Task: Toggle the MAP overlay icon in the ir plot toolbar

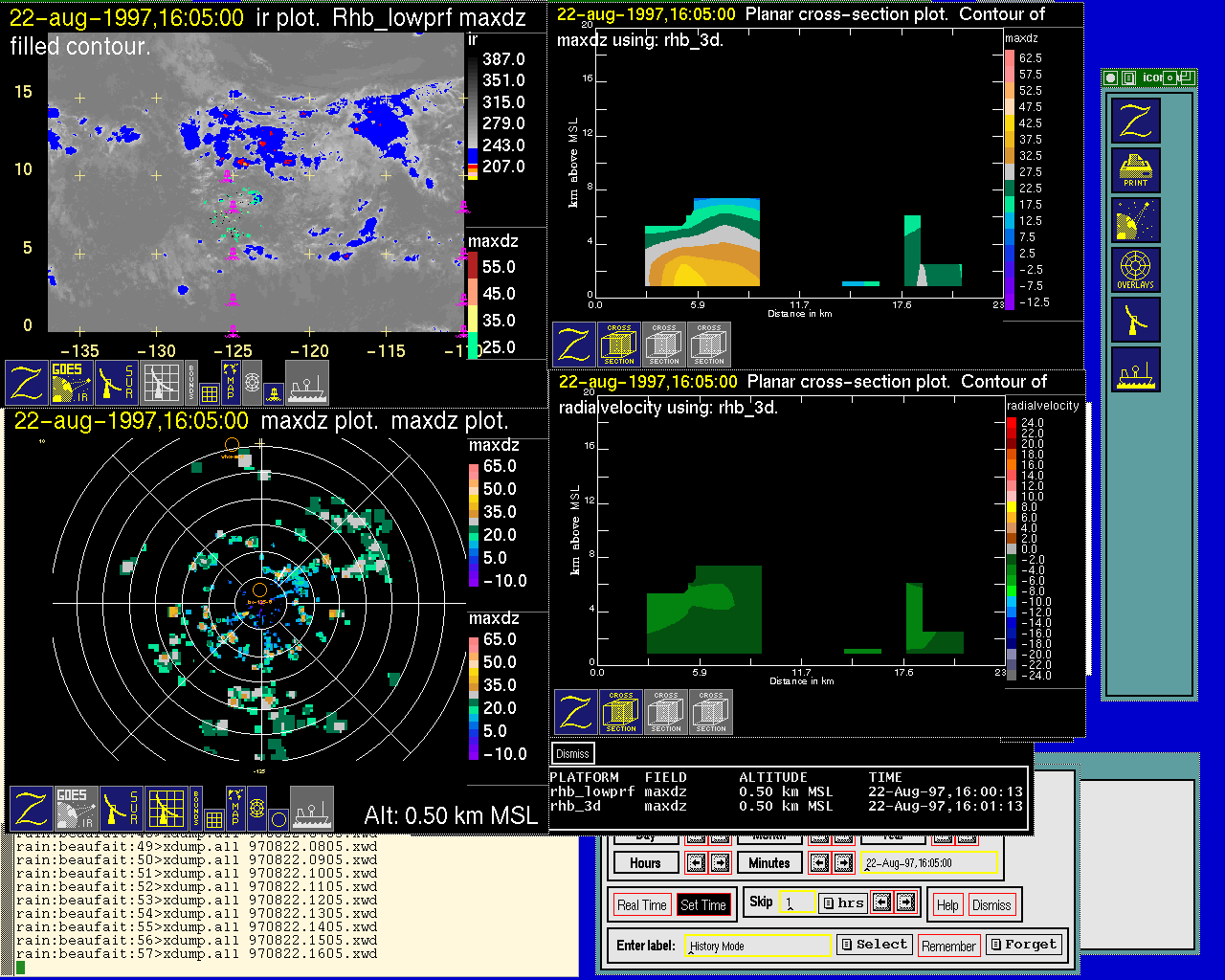Action: coord(231,381)
